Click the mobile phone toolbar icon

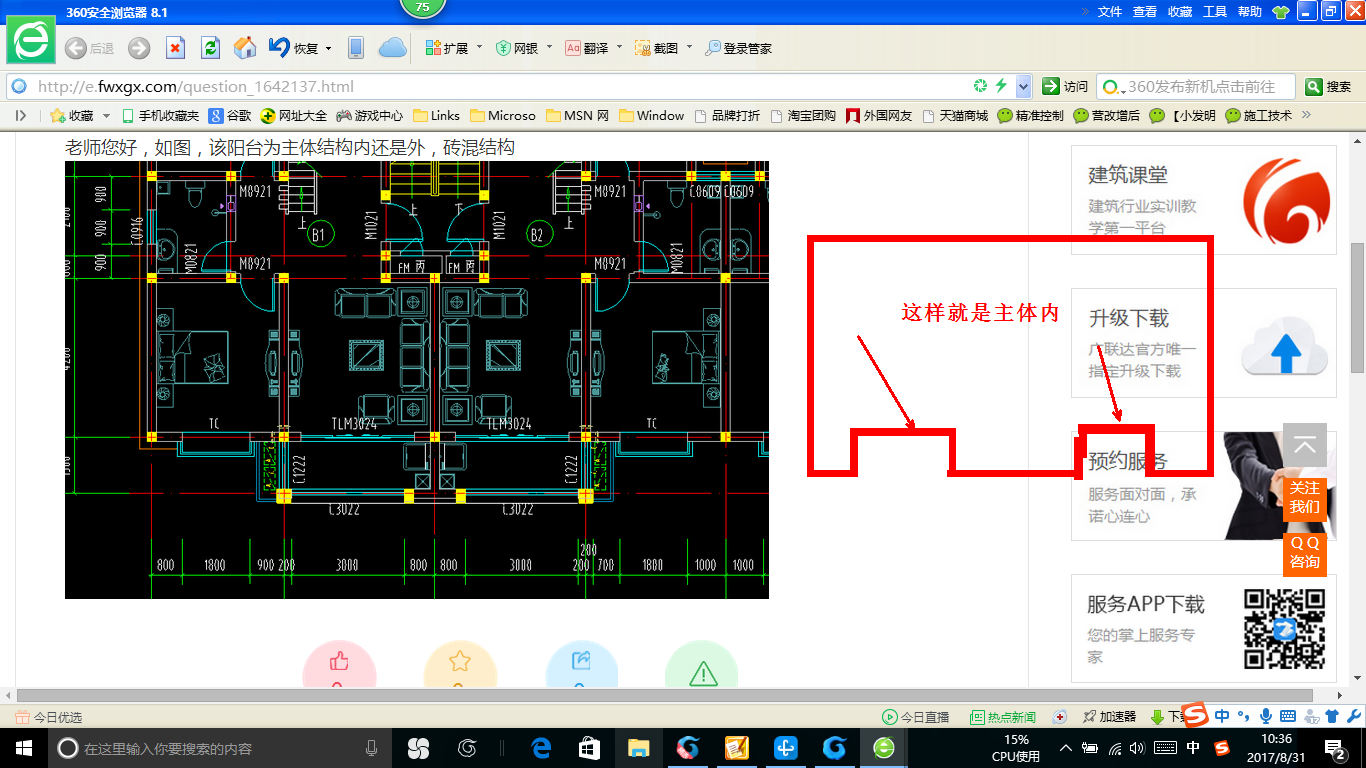coord(355,48)
